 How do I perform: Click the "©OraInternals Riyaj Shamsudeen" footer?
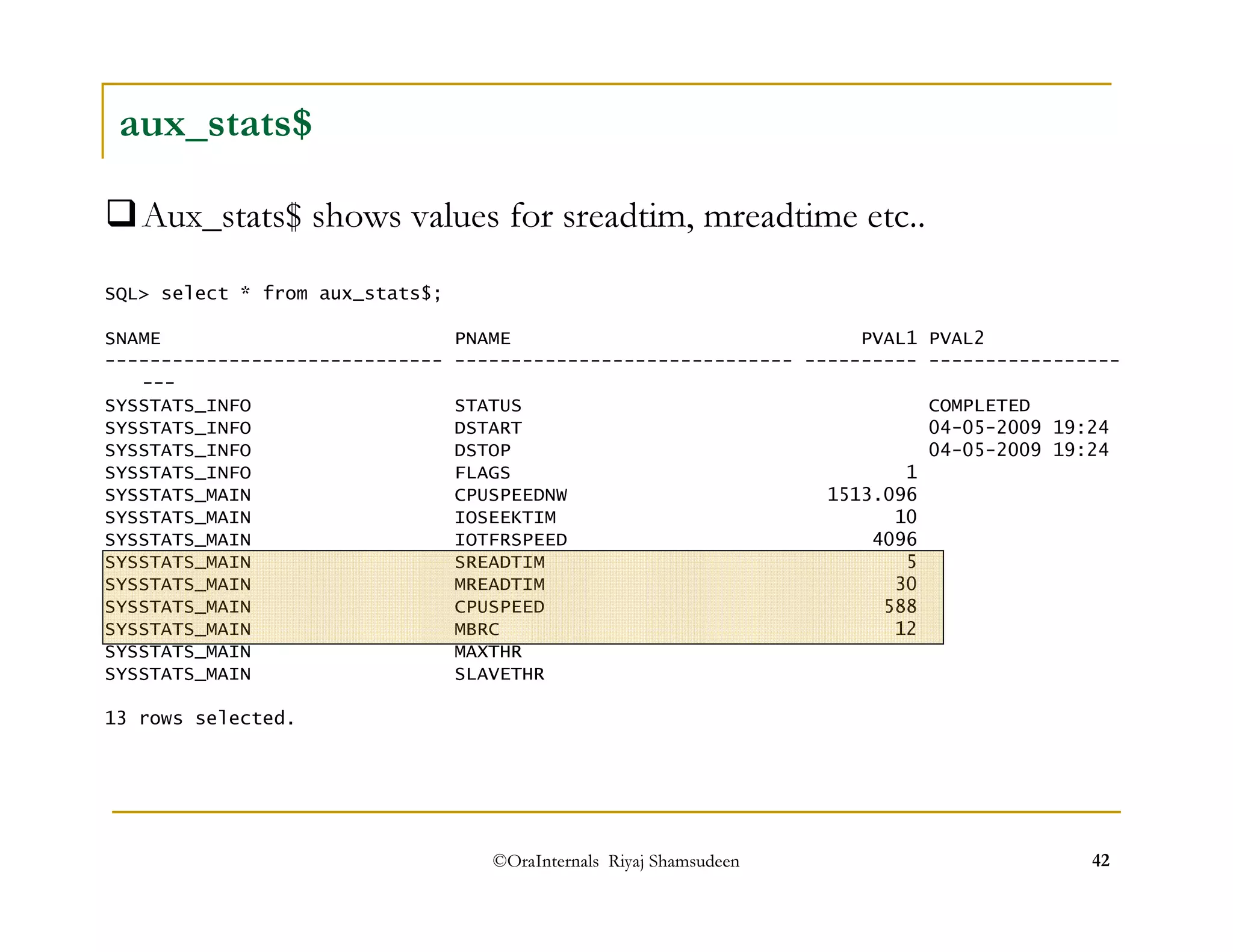616,862
